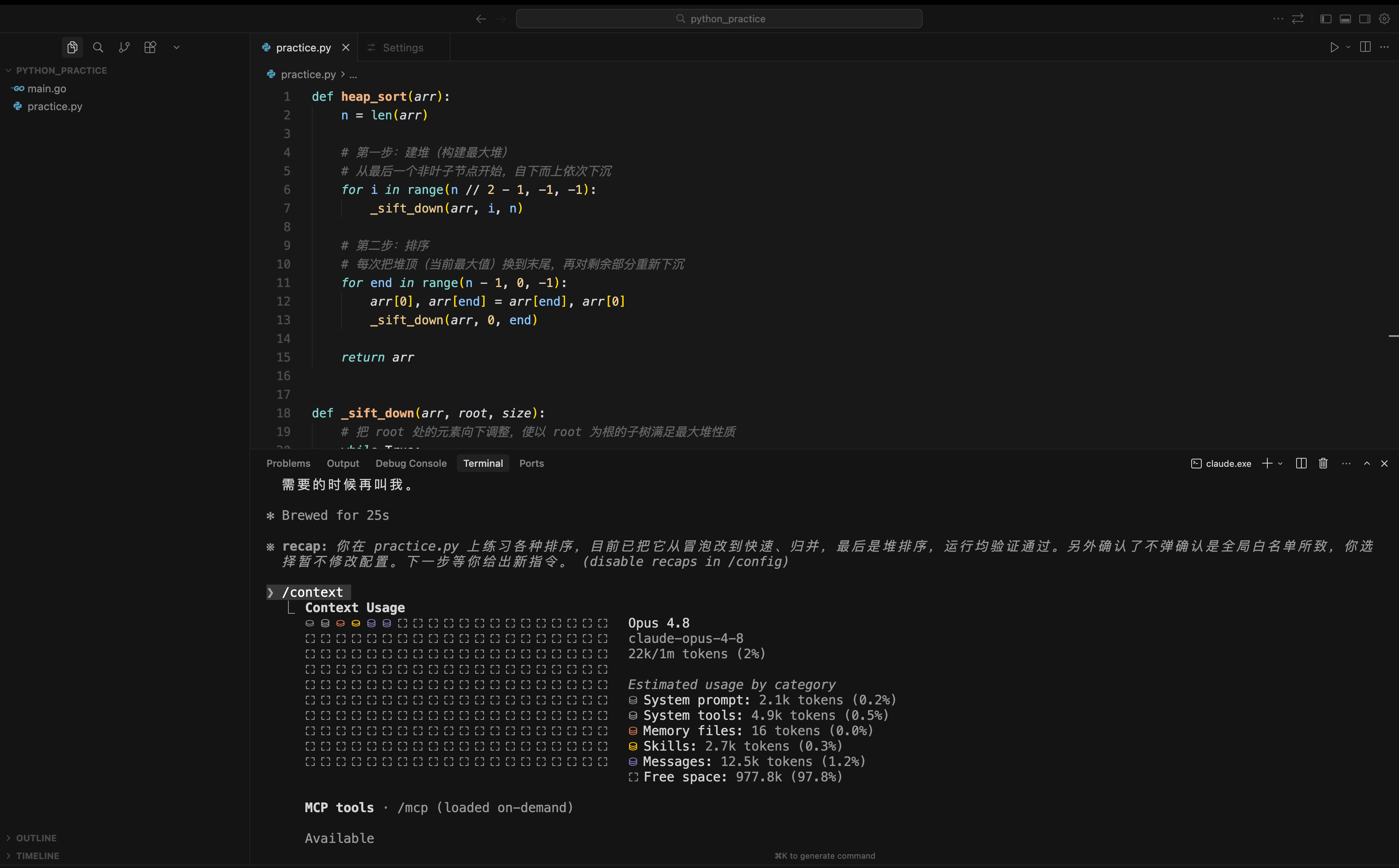
Task: Switch to the Settings tab
Action: tap(403, 48)
